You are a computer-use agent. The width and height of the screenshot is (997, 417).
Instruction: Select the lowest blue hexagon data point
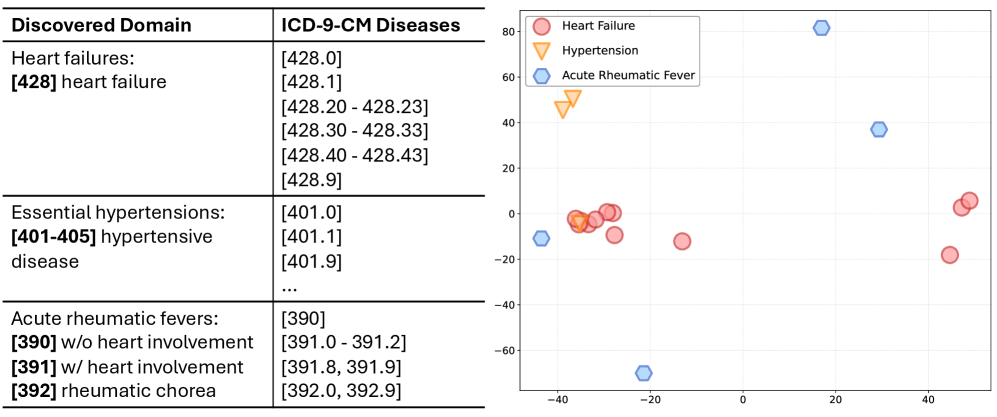pos(643,373)
